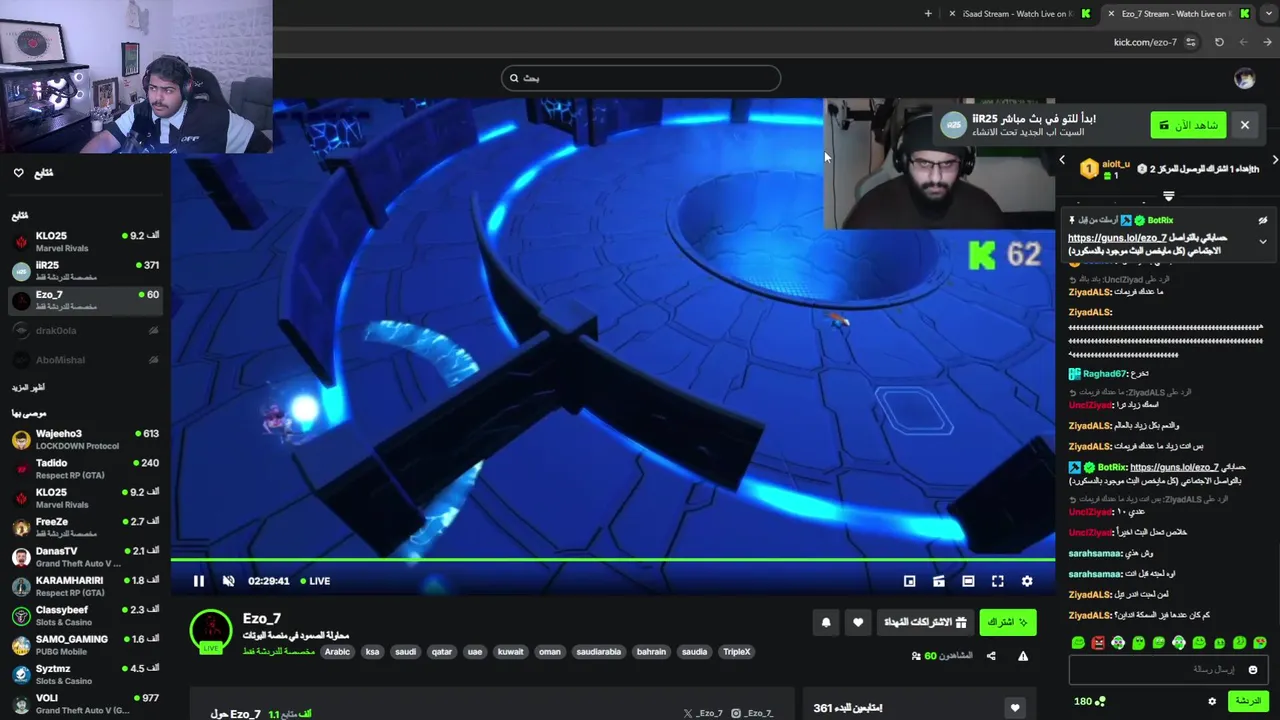Open offline drak0ola channel
Viewport: 1280px width, 720px height.
85,330
